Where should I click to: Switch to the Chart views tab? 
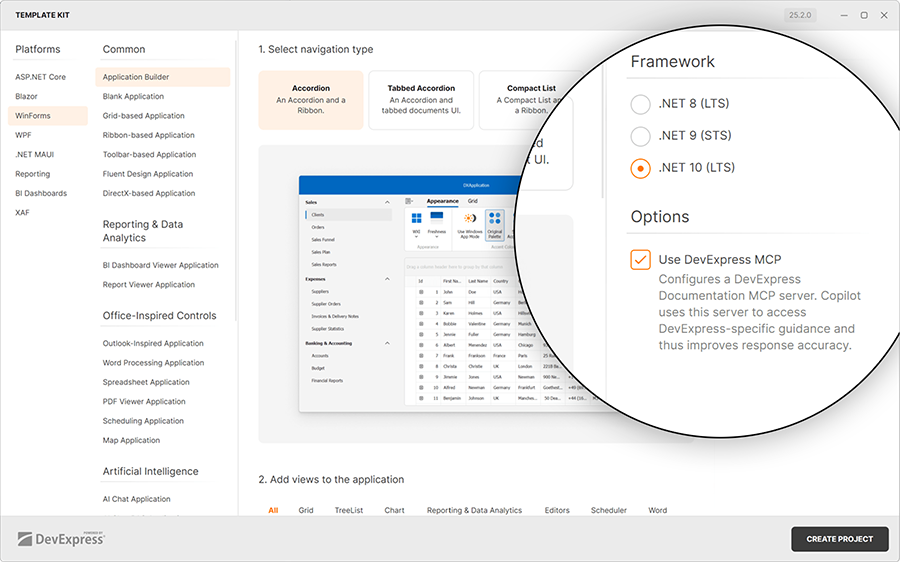394,510
